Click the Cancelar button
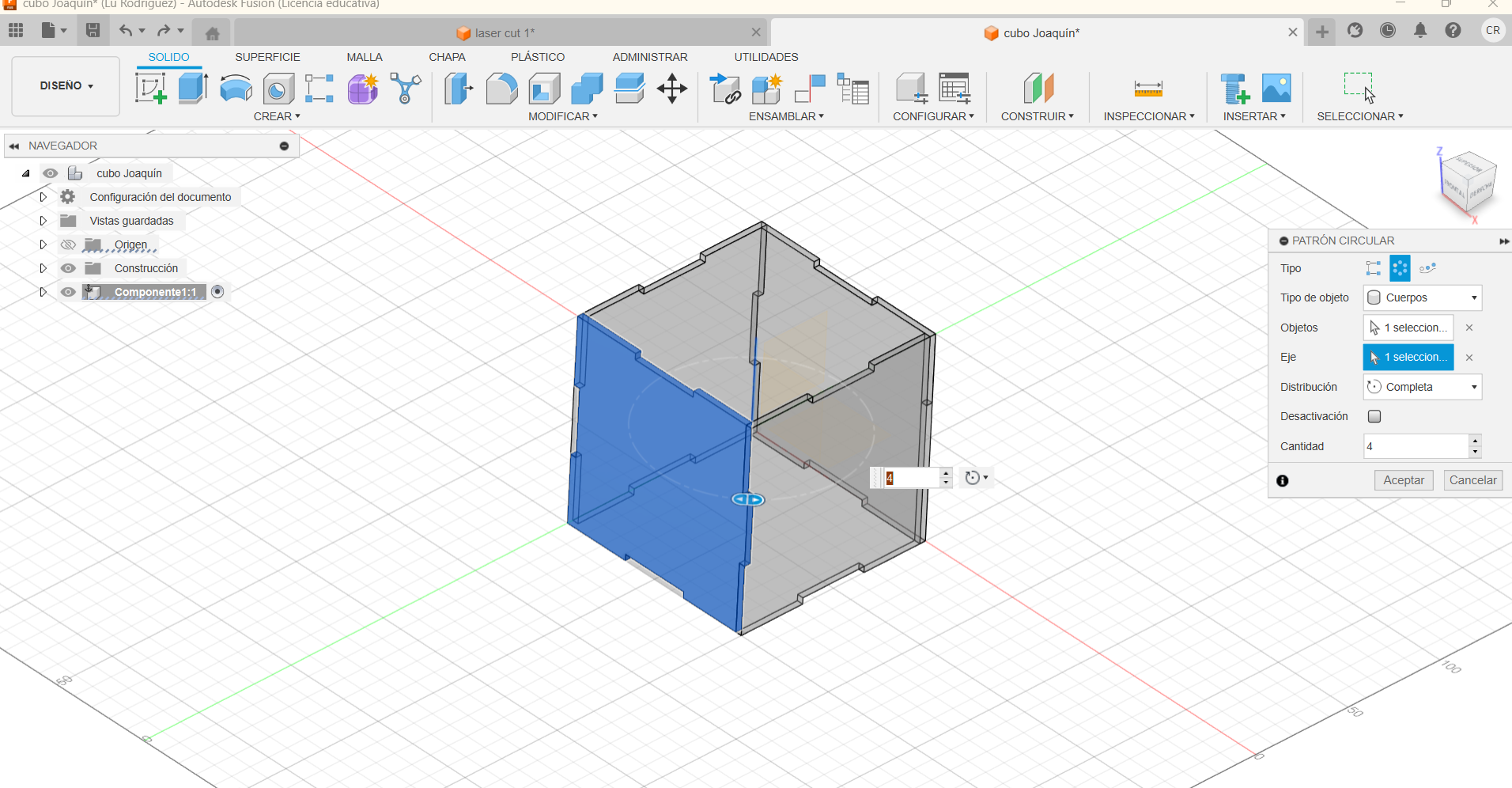Viewport: 1512px width, 788px height. coord(1472,480)
